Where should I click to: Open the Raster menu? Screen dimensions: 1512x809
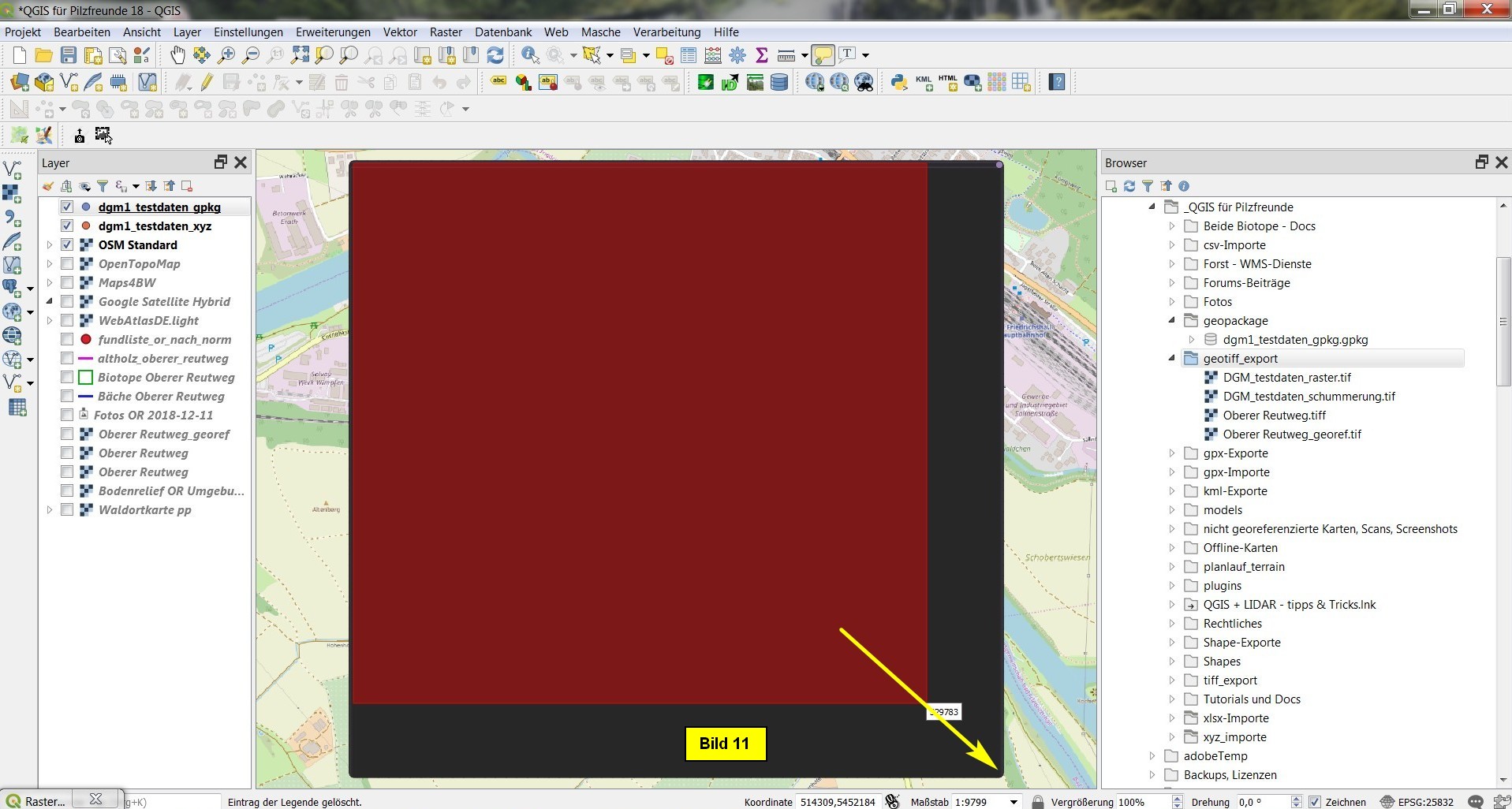click(x=446, y=32)
